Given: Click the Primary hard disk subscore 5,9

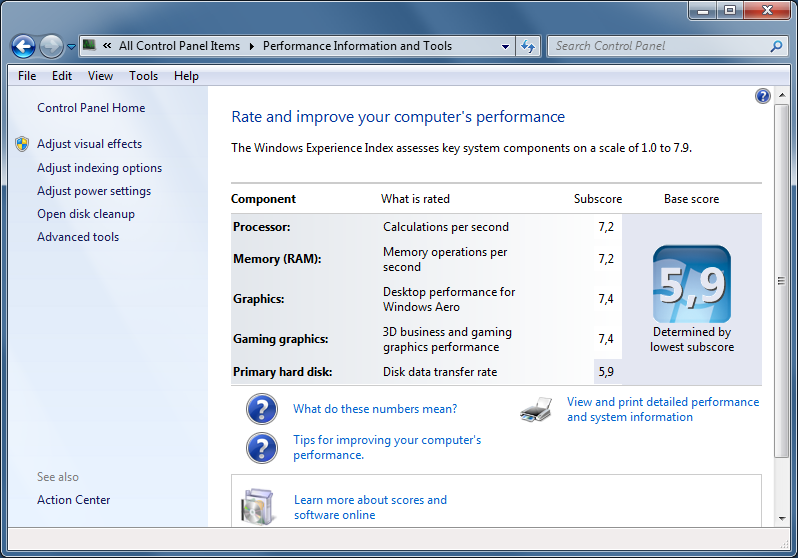Looking at the screenshot, I should (606, 372).
